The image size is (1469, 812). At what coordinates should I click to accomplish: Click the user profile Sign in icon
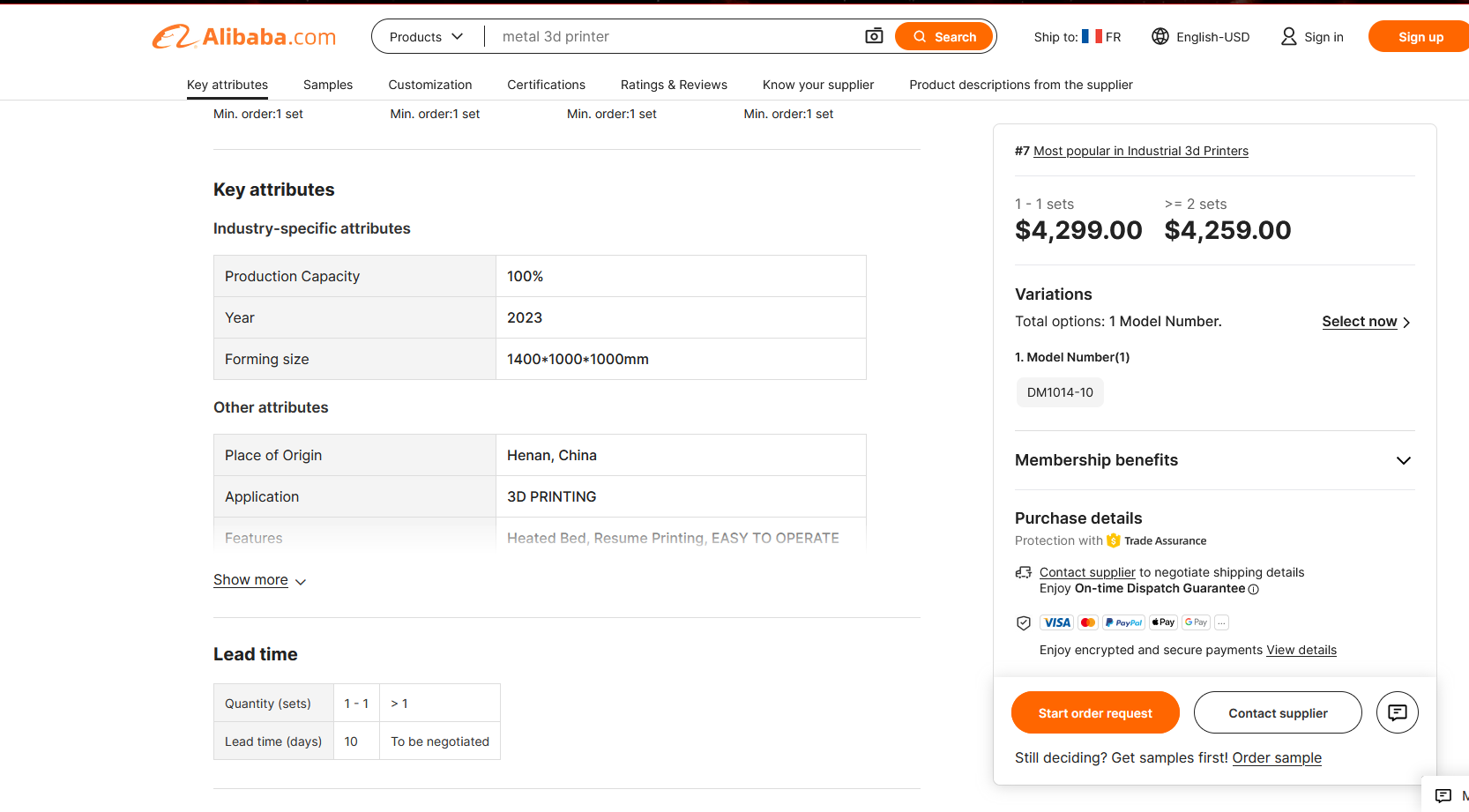(x=1288, y=36)
